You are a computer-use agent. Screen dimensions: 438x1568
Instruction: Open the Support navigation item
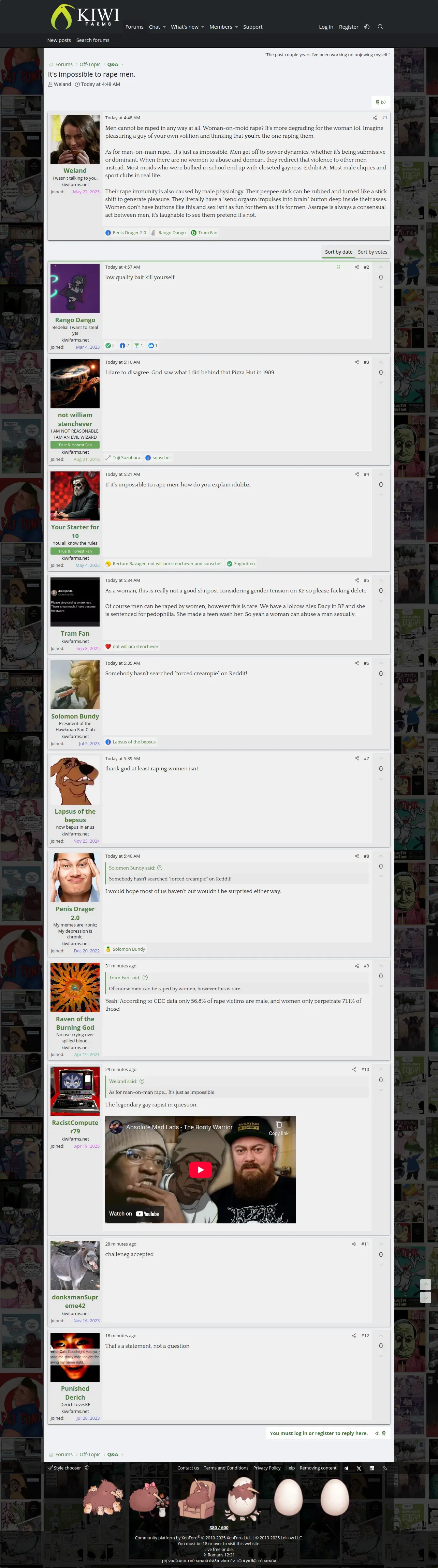(x=253, y=27)
